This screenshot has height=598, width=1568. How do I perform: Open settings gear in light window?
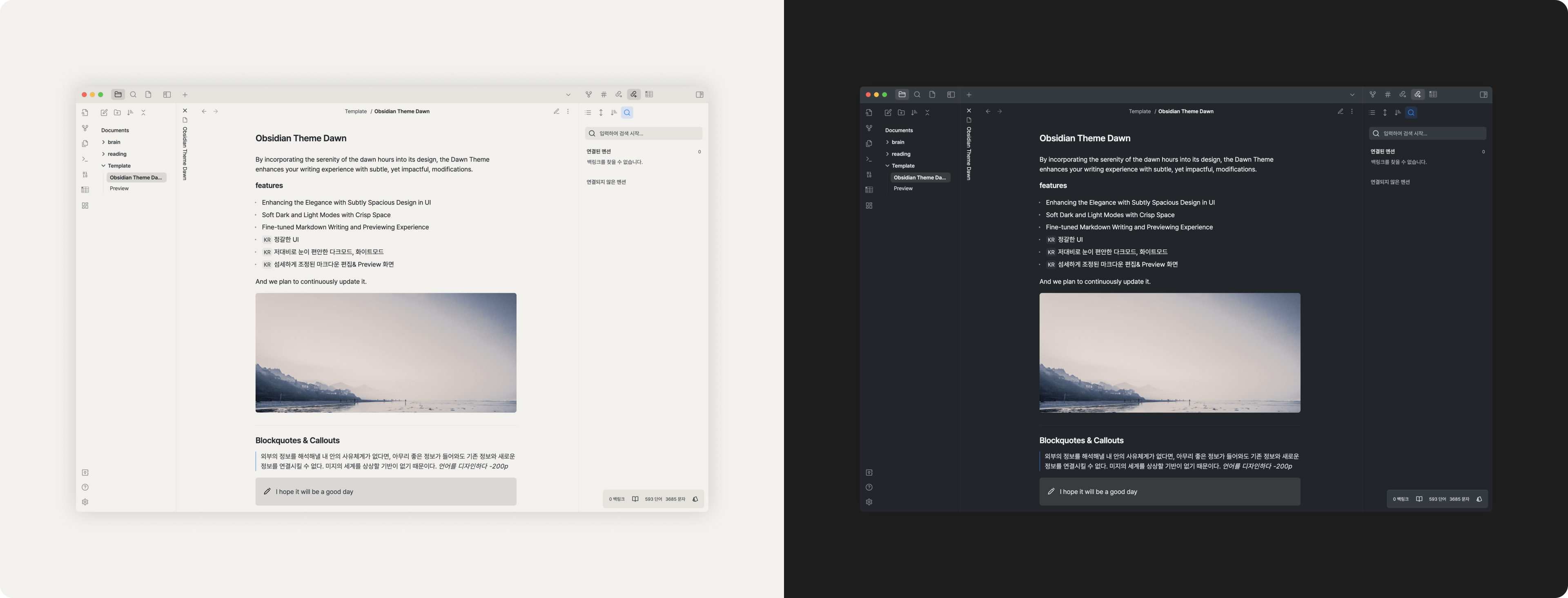pyautogui.click(x=85, y=502)
